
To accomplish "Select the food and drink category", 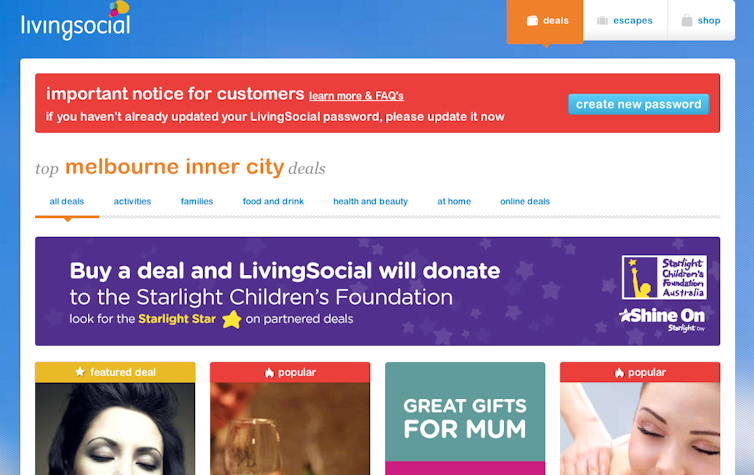I will tap(273, 201).
